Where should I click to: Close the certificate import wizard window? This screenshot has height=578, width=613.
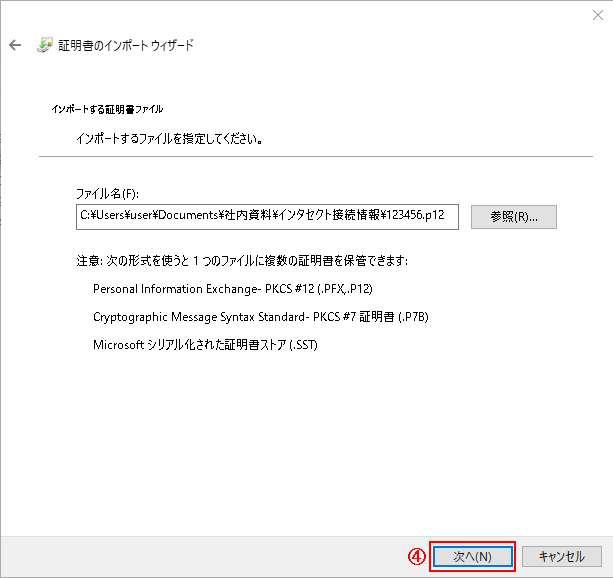coord(596,14)
